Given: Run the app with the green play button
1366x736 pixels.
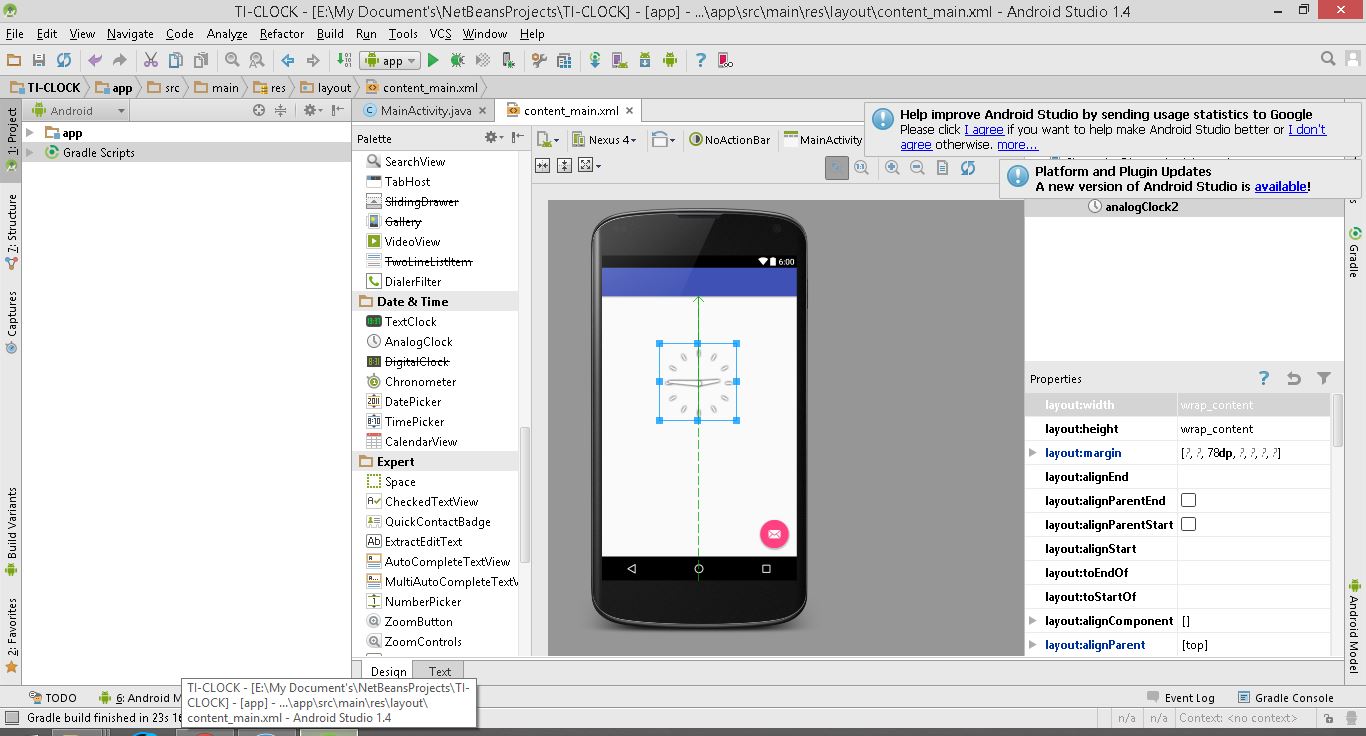Looking at the screenshot, I should tap(433, 61).
